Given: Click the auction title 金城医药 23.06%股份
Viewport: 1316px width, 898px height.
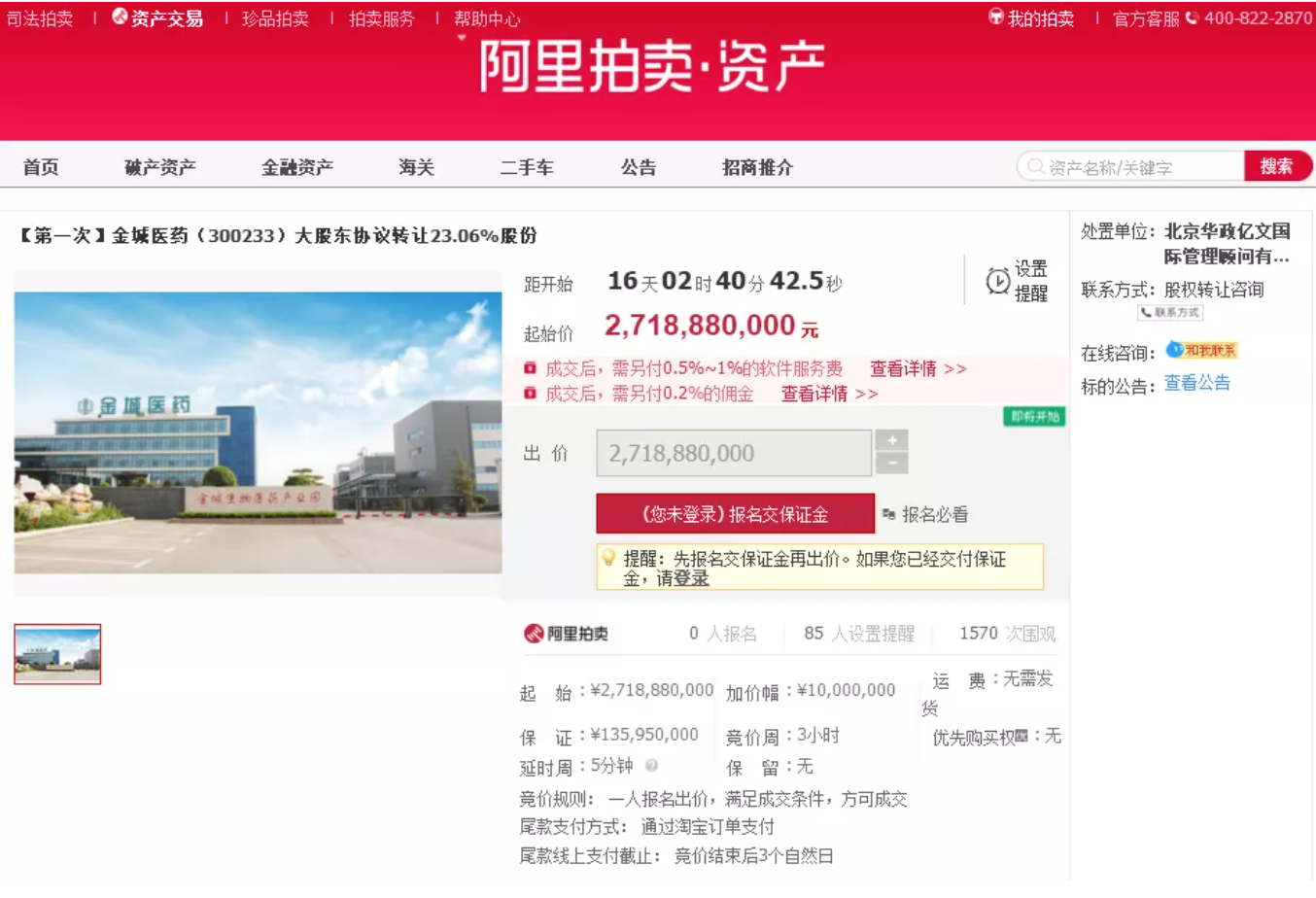Looking at the screenshot, I should [278, 235].
